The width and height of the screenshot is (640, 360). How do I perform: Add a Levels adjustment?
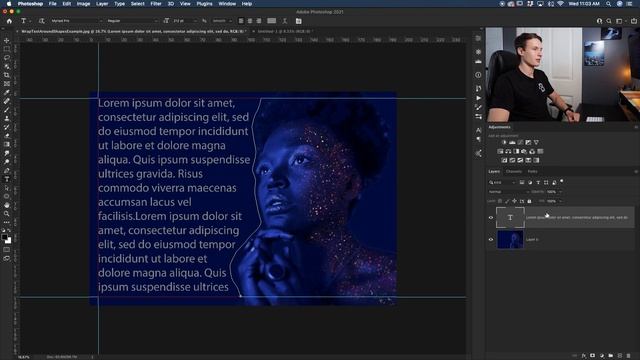(x=512, y=142)
